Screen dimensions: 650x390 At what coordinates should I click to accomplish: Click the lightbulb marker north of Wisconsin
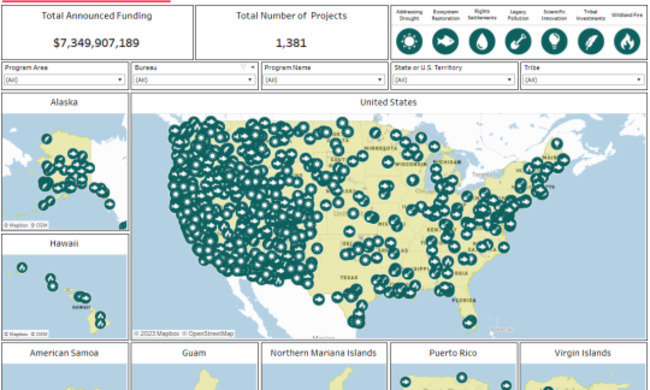tap(421, 137)
